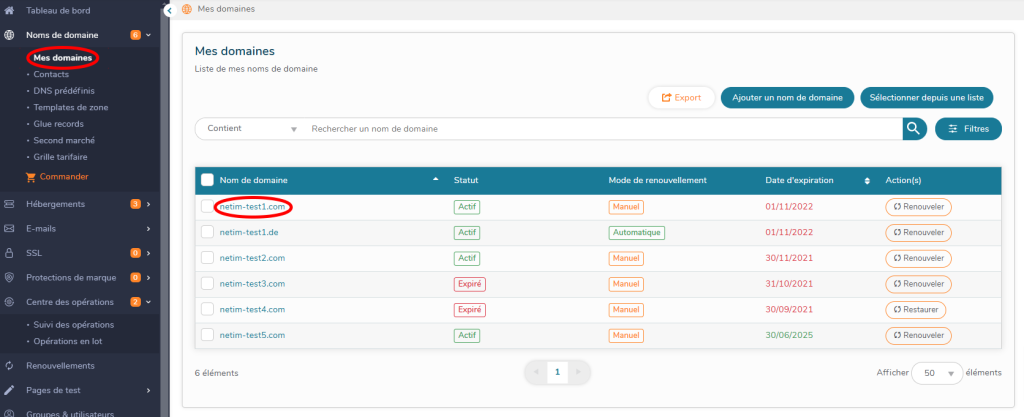Select the netim-test5.com row checkbox
Image resolution: width=1024 pixels, height=417 pixels.
(207, 335)
